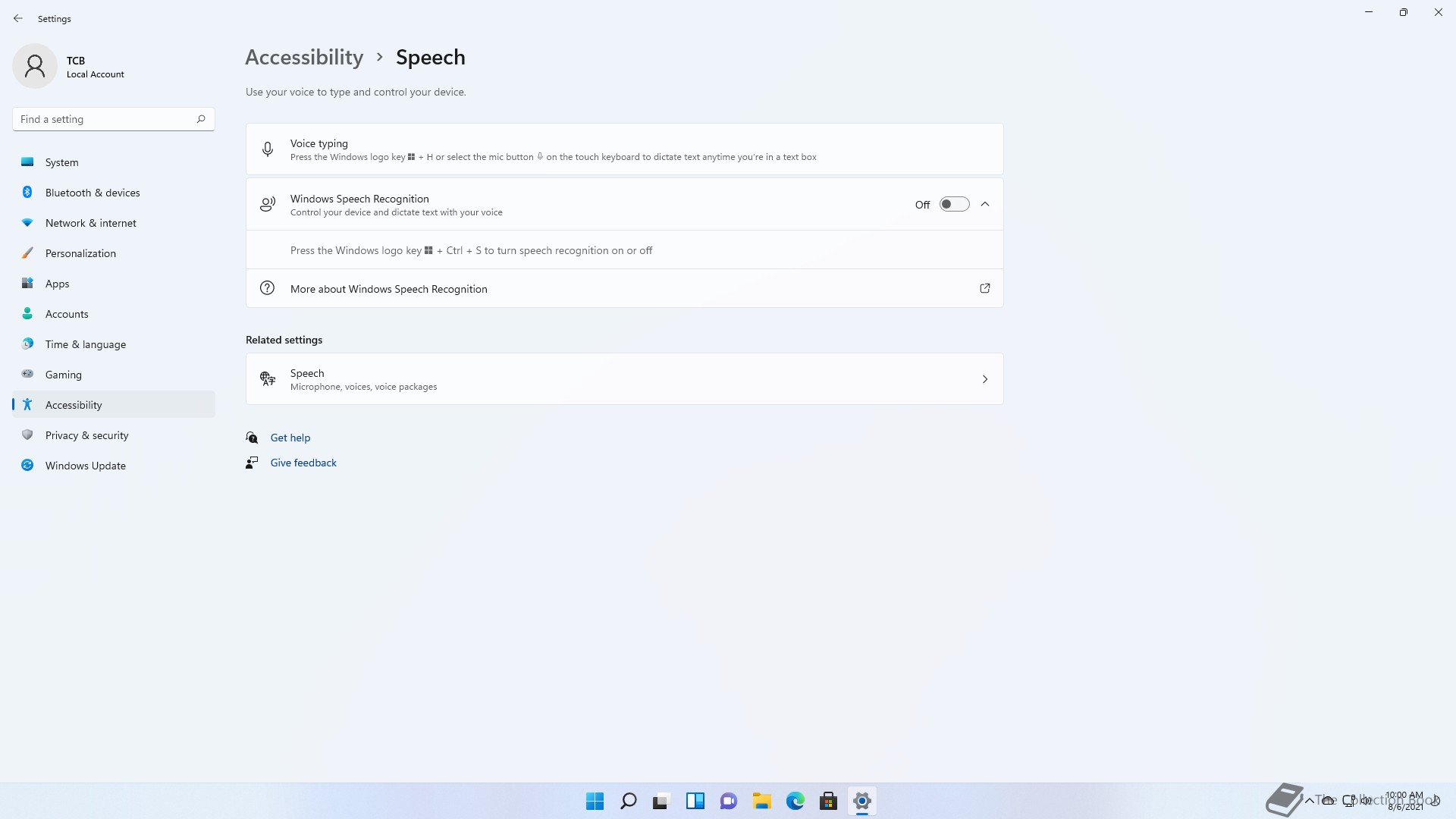This screenshot has height=819, width=1456.
Task: Click the Voice typing microphone icon
Action: click(268, 149)
